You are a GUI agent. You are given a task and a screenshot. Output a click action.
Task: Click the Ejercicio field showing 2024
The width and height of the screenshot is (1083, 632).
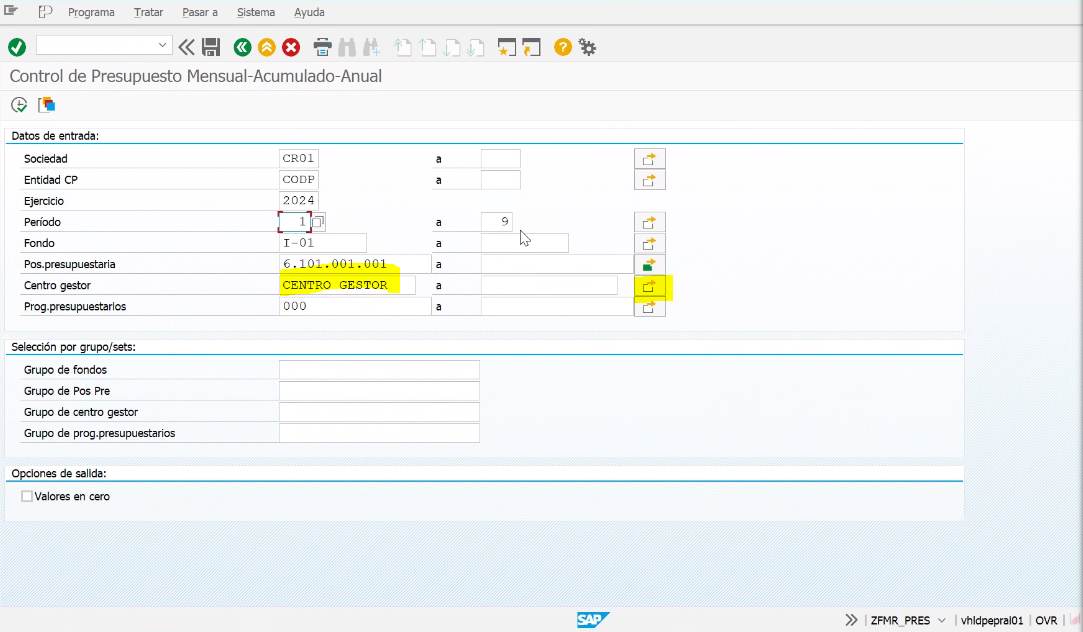pyautogui.click(x=299, y=201)
